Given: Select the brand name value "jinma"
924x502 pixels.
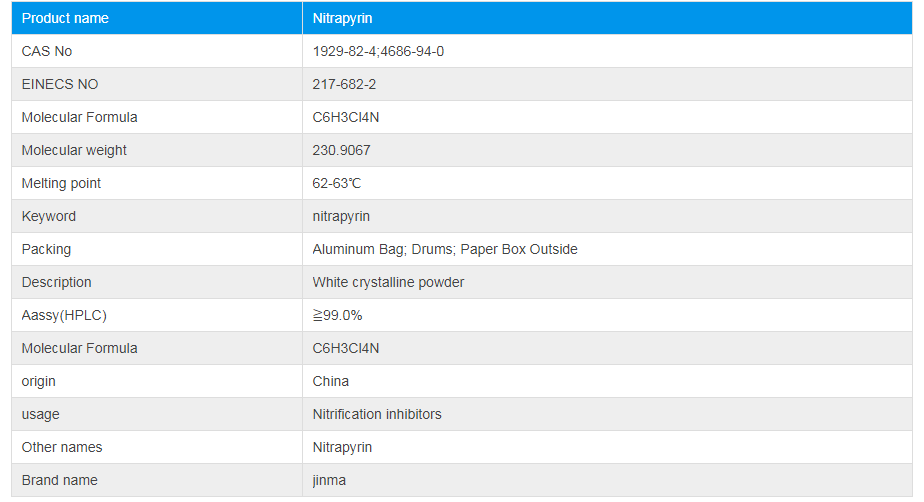Looking at the screenshot, I should (x=330, y=480).
